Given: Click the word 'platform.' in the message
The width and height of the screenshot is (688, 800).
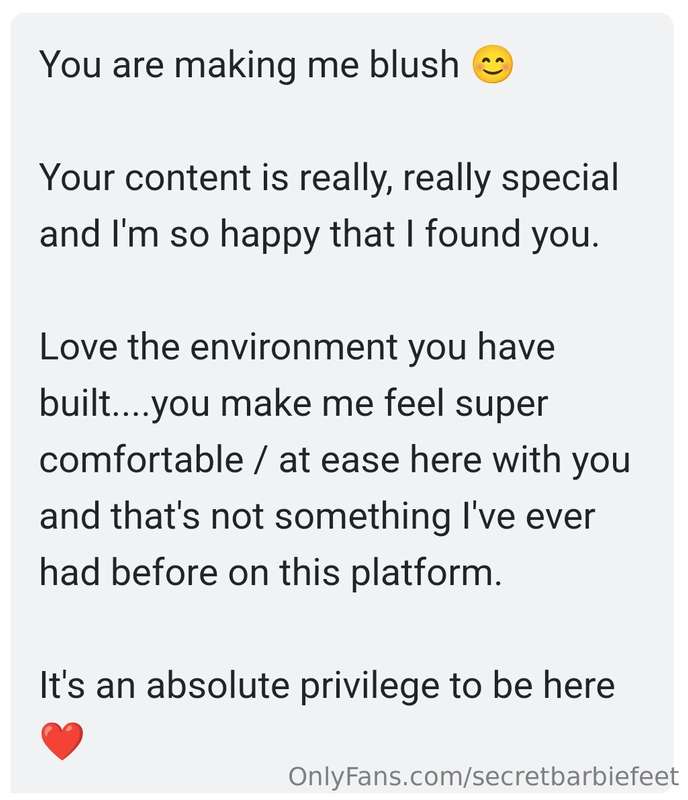Looking at the screenshot, I should [426, 573].
